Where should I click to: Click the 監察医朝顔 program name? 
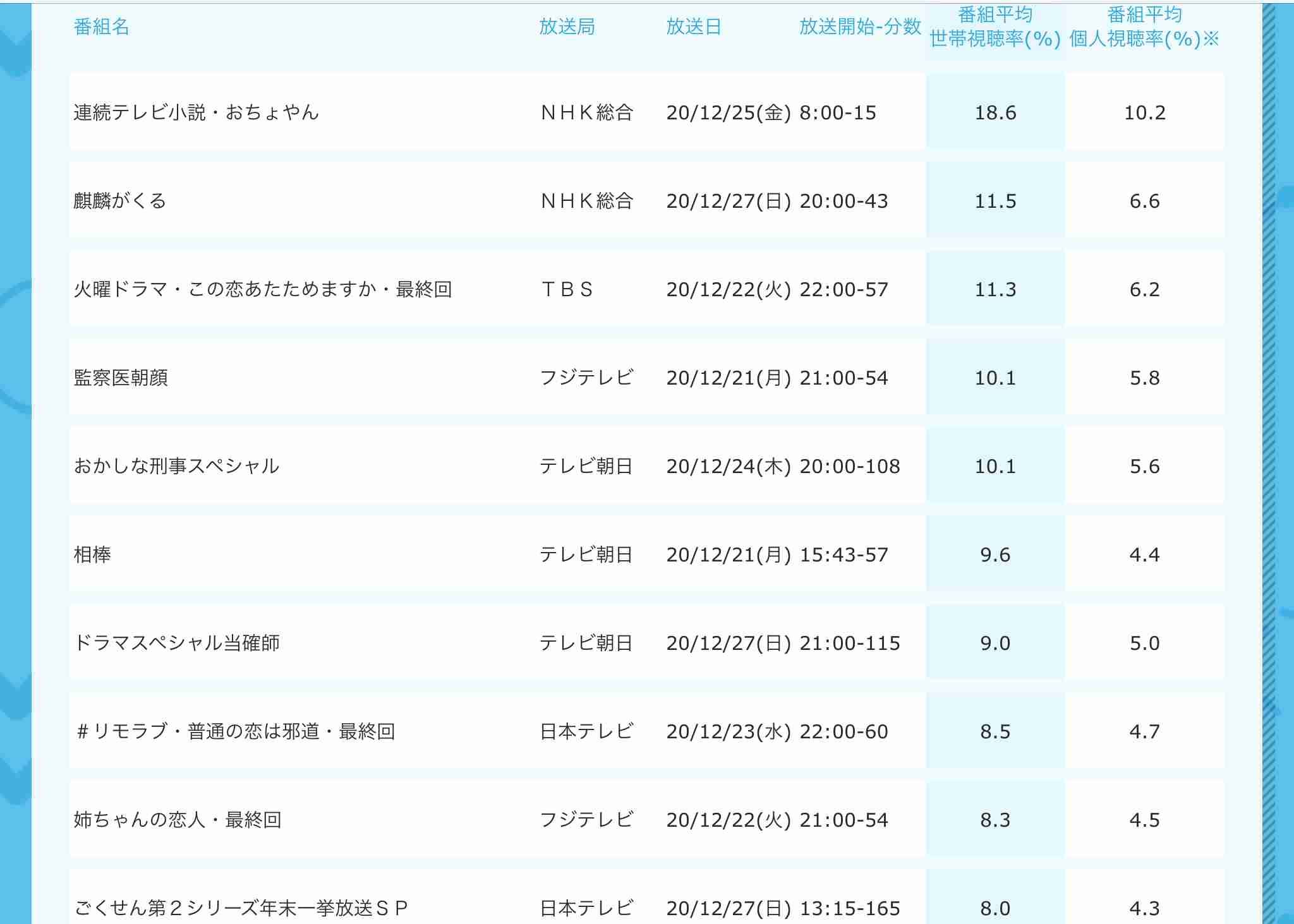click(121, 378)
